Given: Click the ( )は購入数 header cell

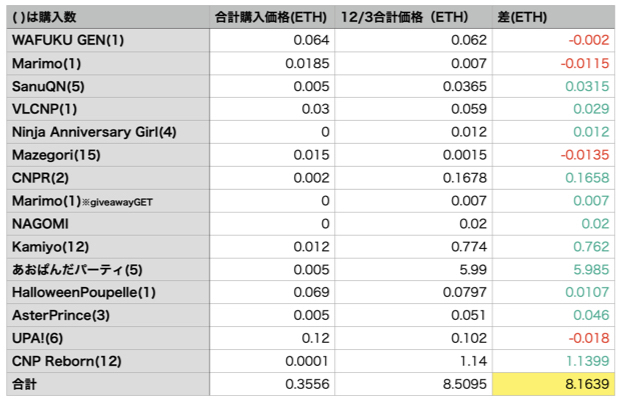Looking at the screenshot, I should [x=108, y=17].
